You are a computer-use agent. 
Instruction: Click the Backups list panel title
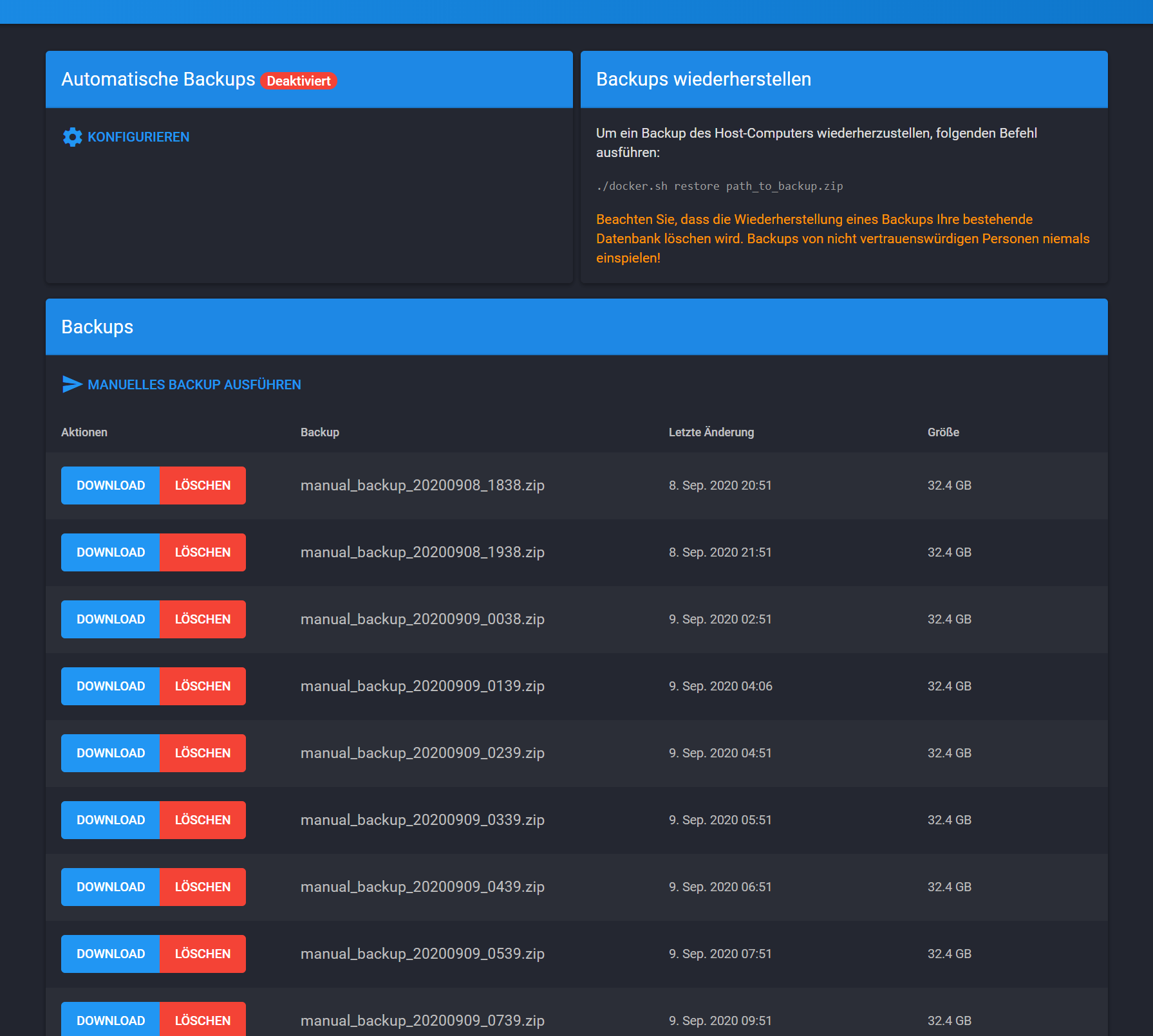click(97, 327)
